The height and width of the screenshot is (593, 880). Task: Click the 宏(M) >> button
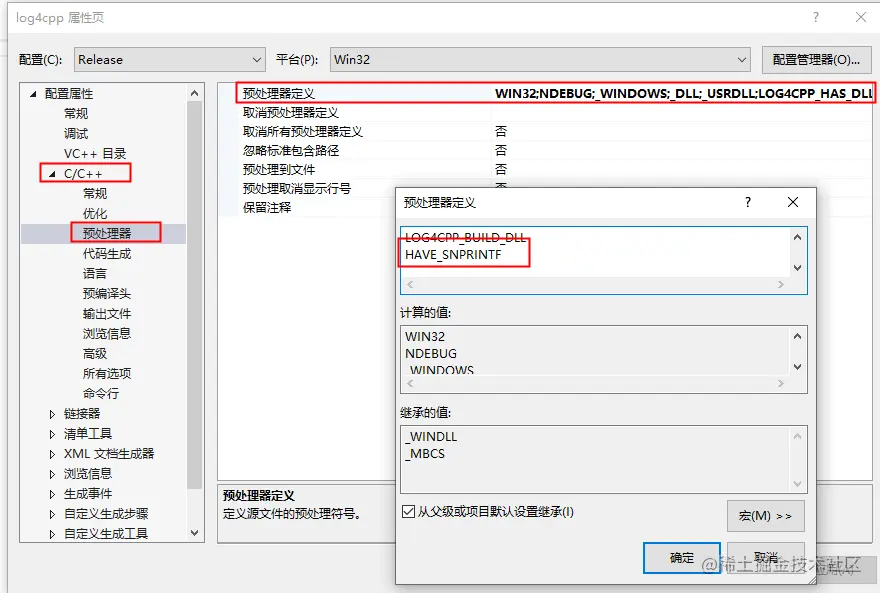point(766,516)
